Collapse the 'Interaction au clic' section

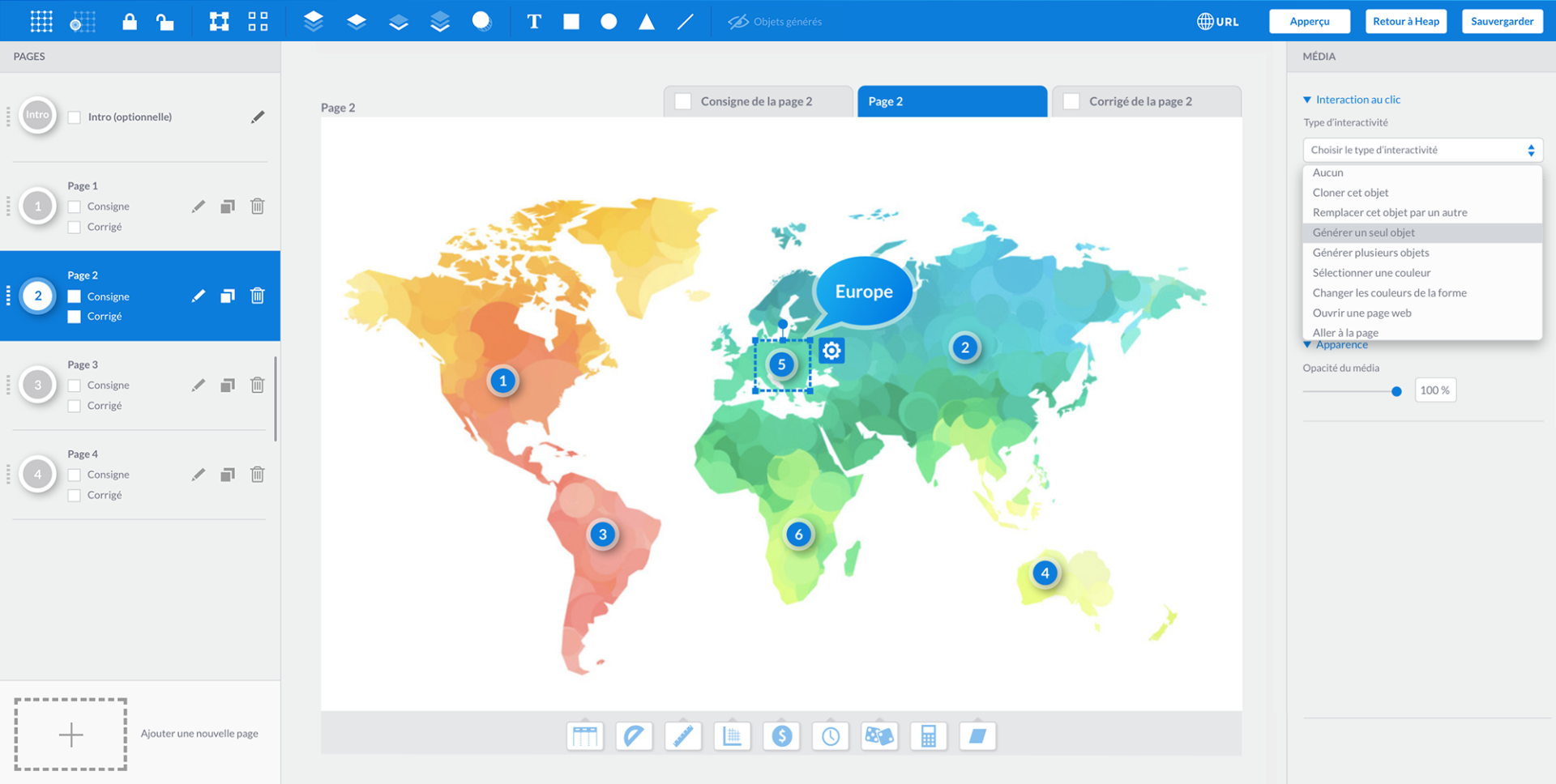pos(1307,100)
